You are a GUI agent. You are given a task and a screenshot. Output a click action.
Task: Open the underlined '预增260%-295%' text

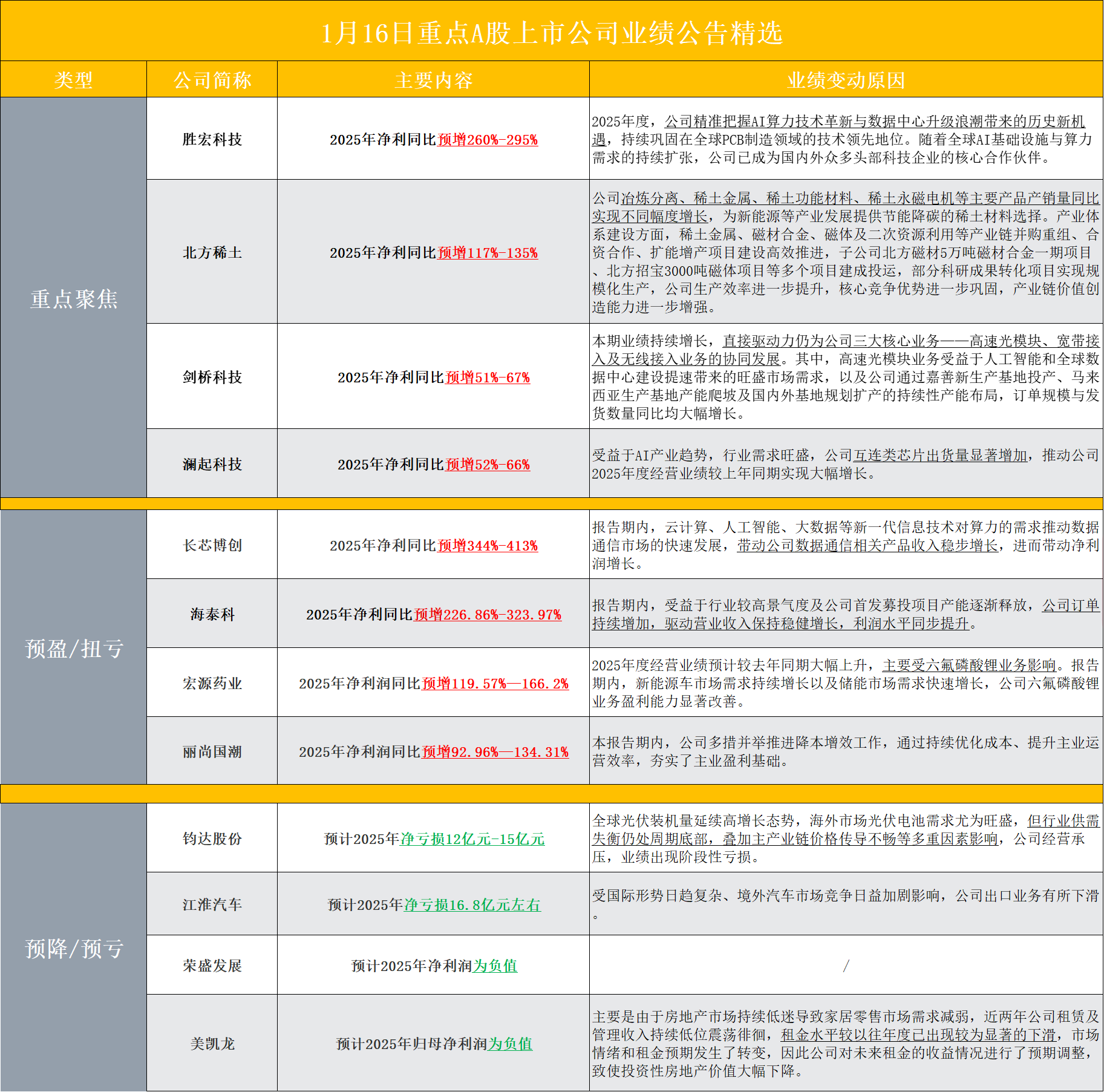(488, 140)
